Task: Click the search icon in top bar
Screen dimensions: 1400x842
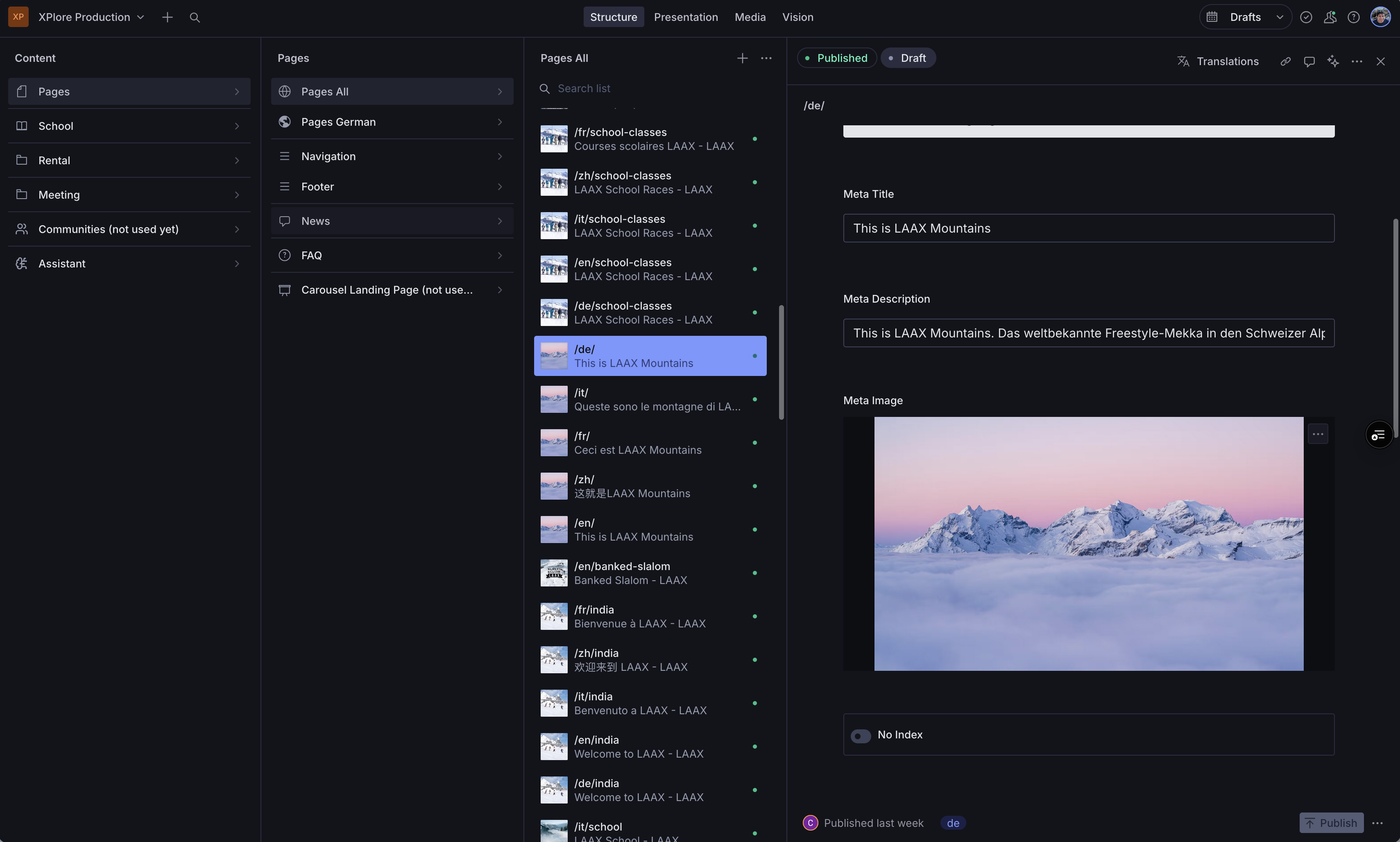Action: point(195,18)
